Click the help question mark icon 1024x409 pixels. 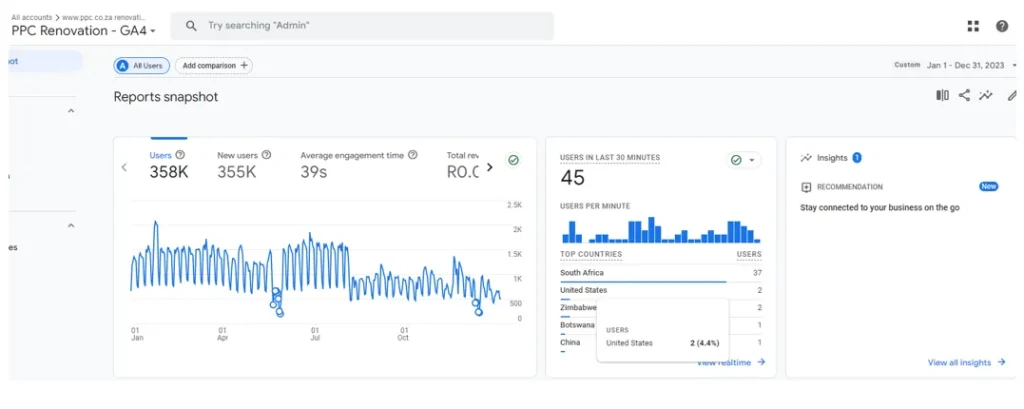coord(1001,26)
